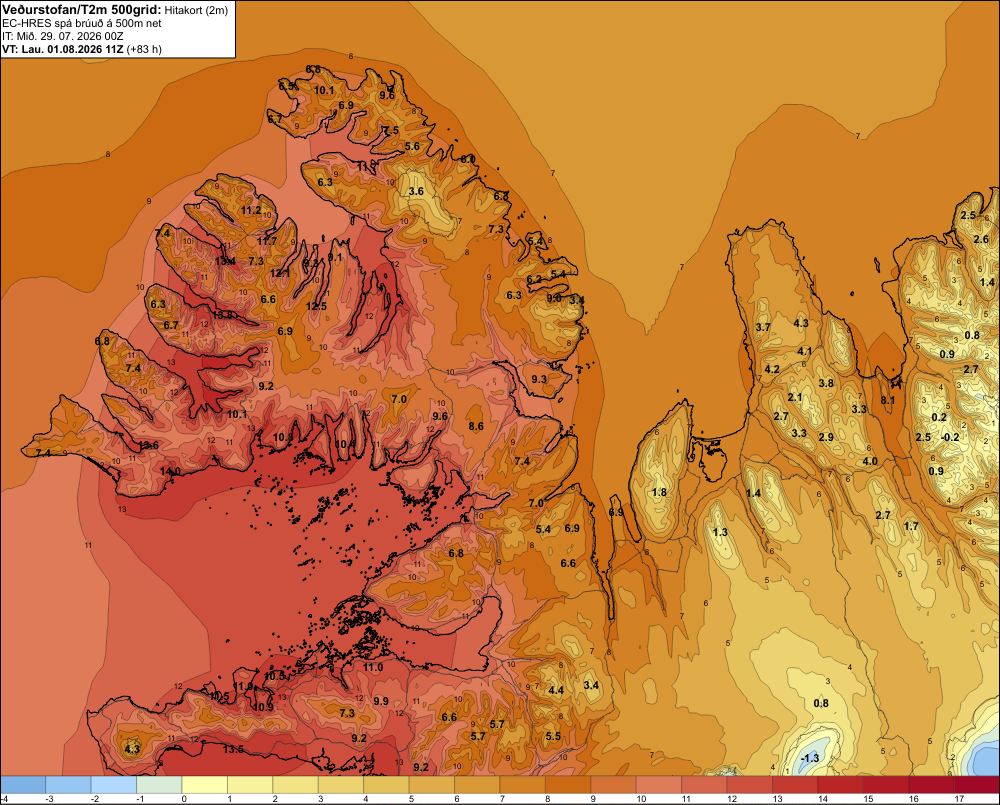Select the 1.7 temperature value
Image resolution: width=1000 pixels, height=805 pixels.
pyautogui.click(x=911, y=526)
